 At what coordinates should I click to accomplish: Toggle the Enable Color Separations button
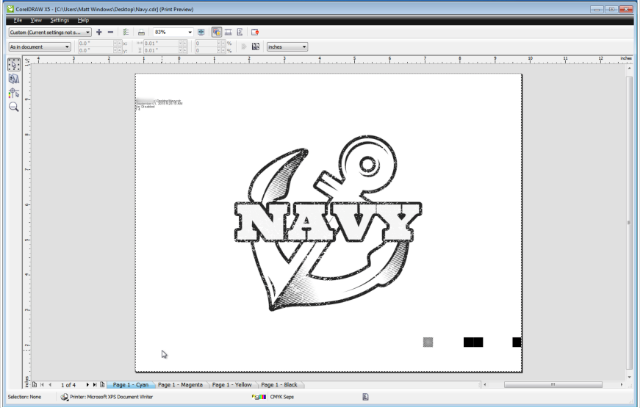pos(217,32)
